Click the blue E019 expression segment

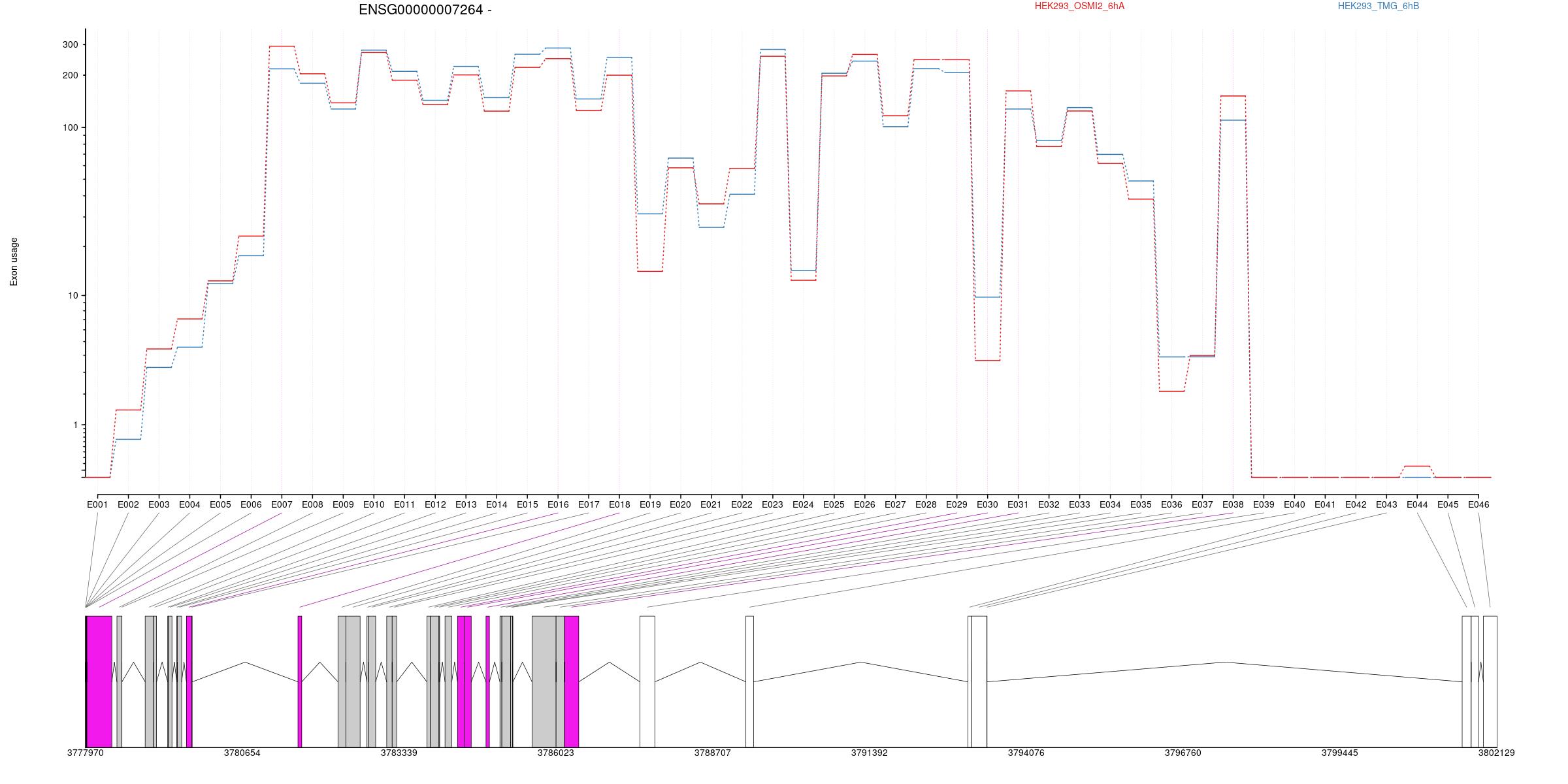650,214
